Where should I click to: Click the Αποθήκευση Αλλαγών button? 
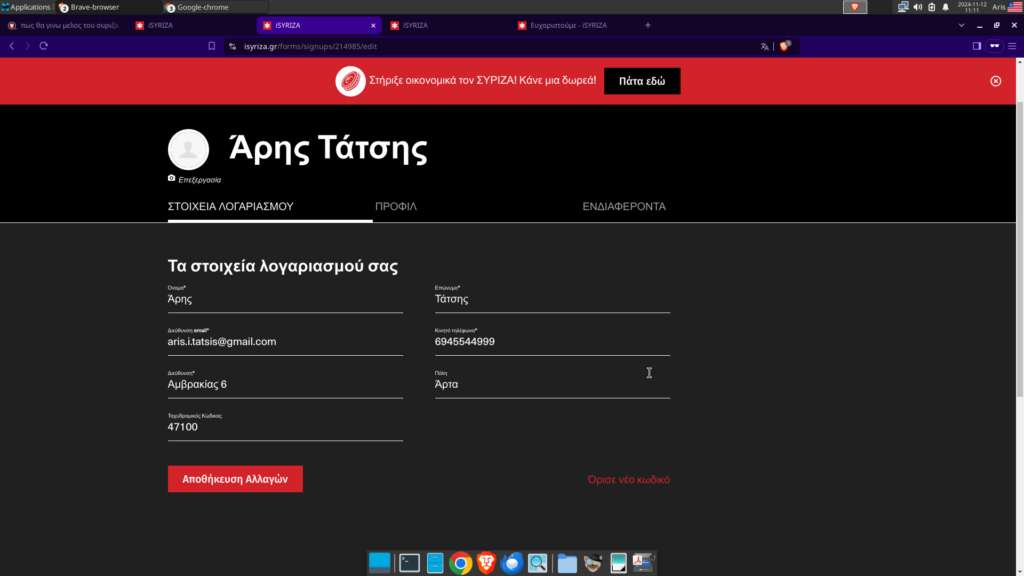235,479
